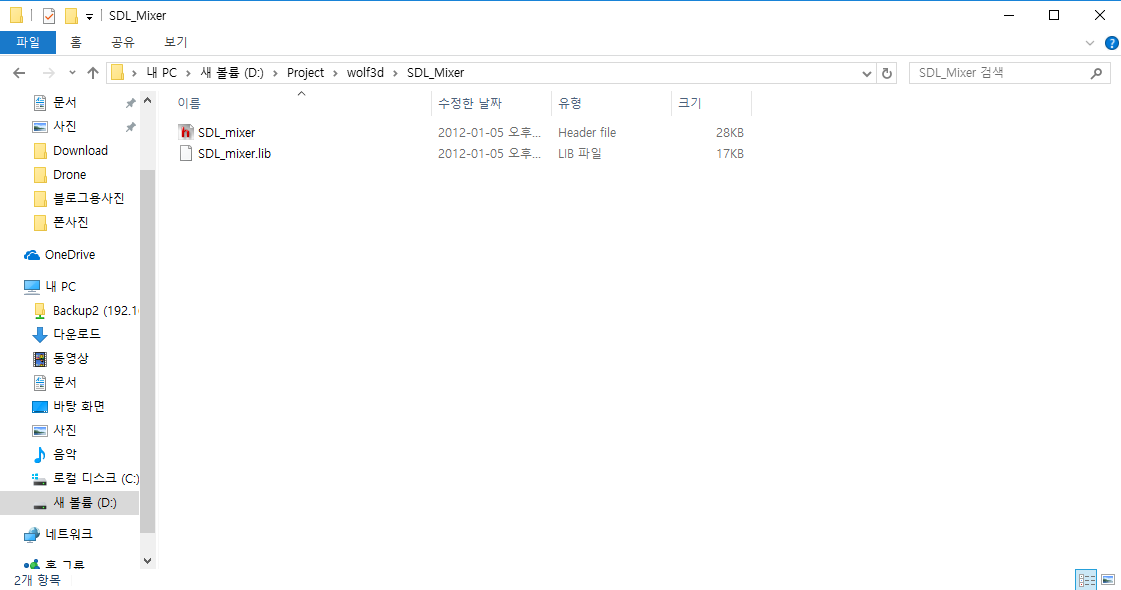This screenshot has width=1121, height=590.
Task: Click wolf3d breadcrumb in address bar
Action: click(x=365, y=73)
